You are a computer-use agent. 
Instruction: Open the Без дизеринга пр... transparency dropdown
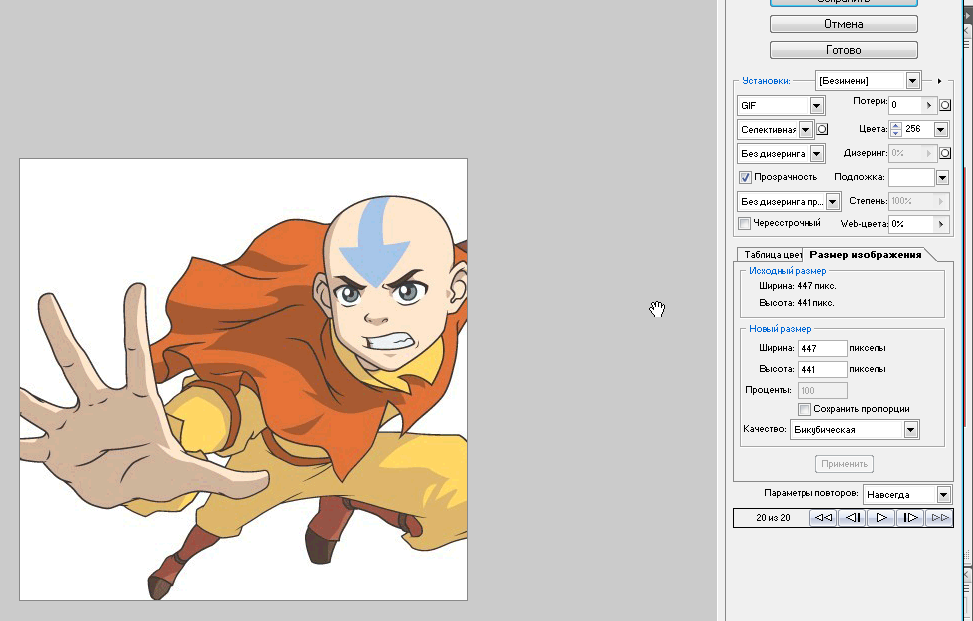click(x=833, y=202)
